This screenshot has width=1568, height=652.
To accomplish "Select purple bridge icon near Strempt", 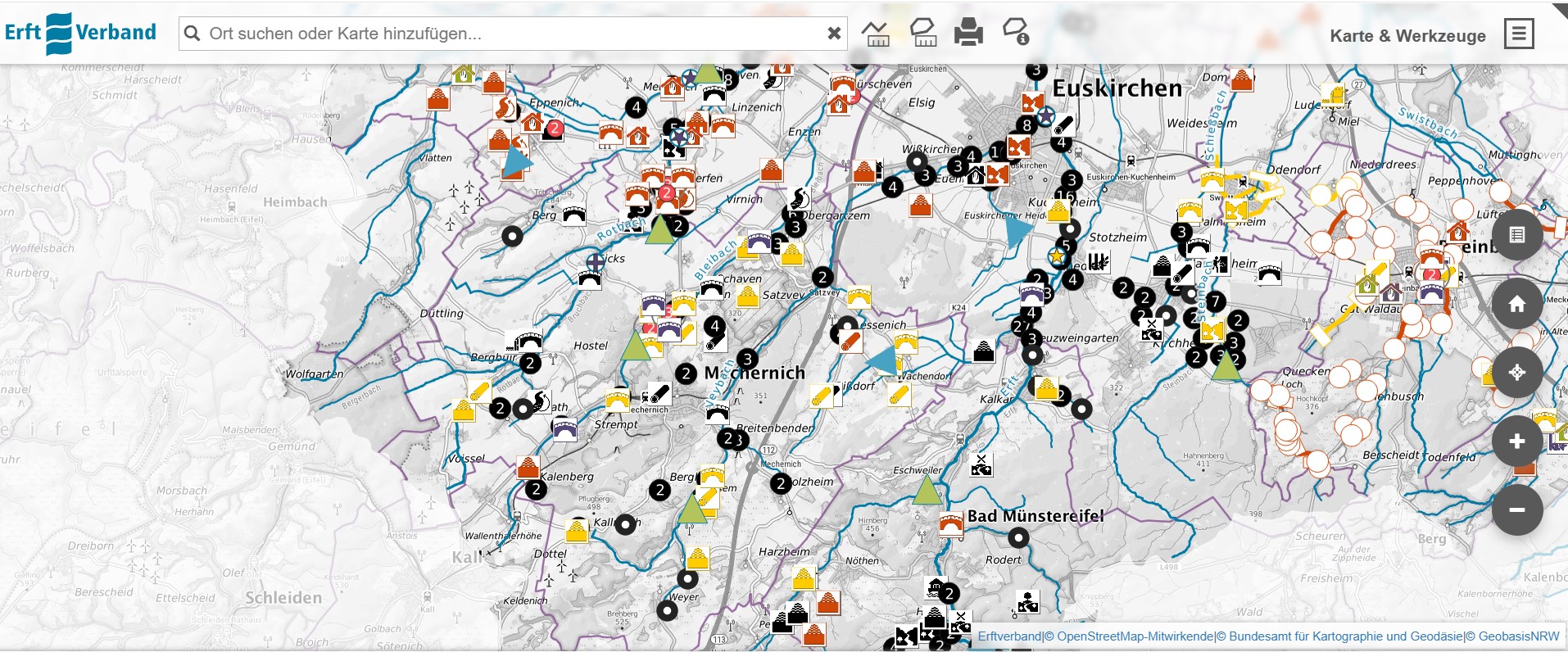I will pyautogui.click(x=564, y=428).
